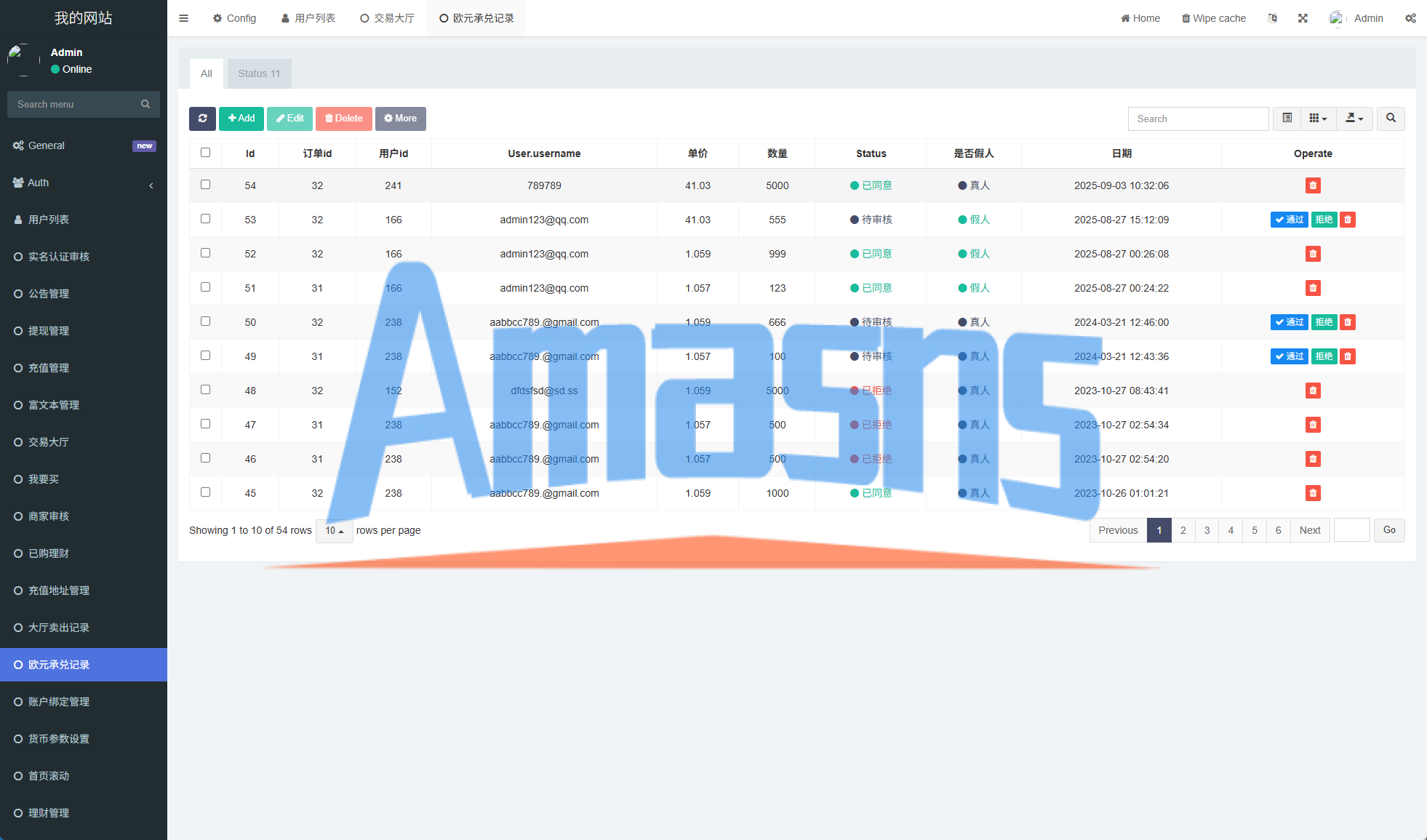
Task: Click the fullscreen expand icon in header
Action: tap(1303, 18)
